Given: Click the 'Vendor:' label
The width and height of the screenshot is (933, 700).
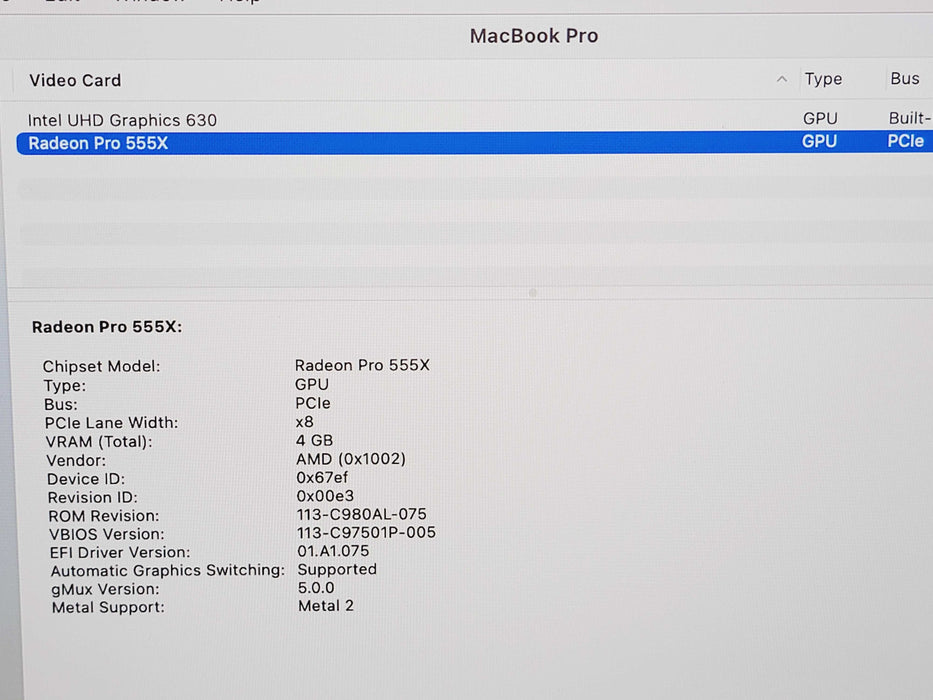Looking at the screenshot, I should coord(76,460).
